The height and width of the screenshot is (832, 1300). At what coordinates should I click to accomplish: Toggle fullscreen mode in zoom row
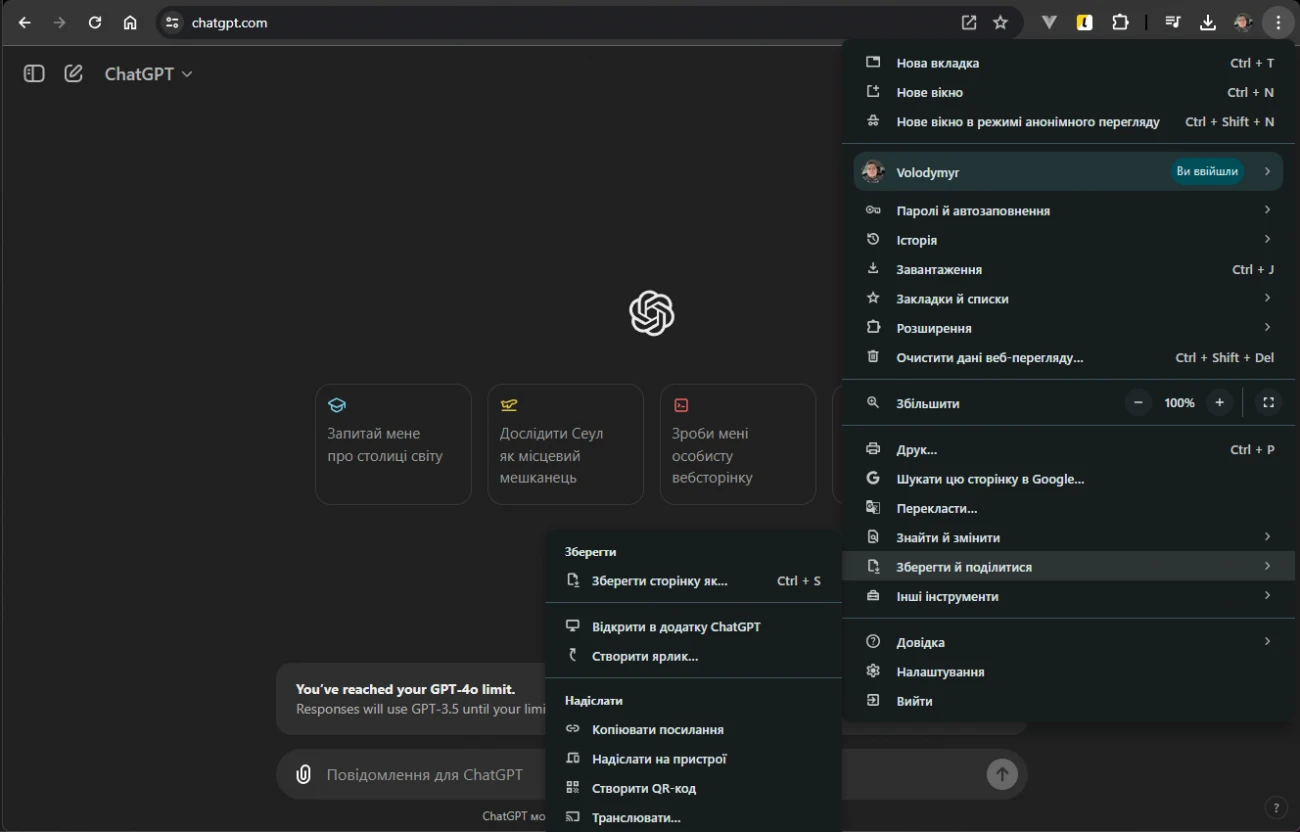coord(1268,403)
